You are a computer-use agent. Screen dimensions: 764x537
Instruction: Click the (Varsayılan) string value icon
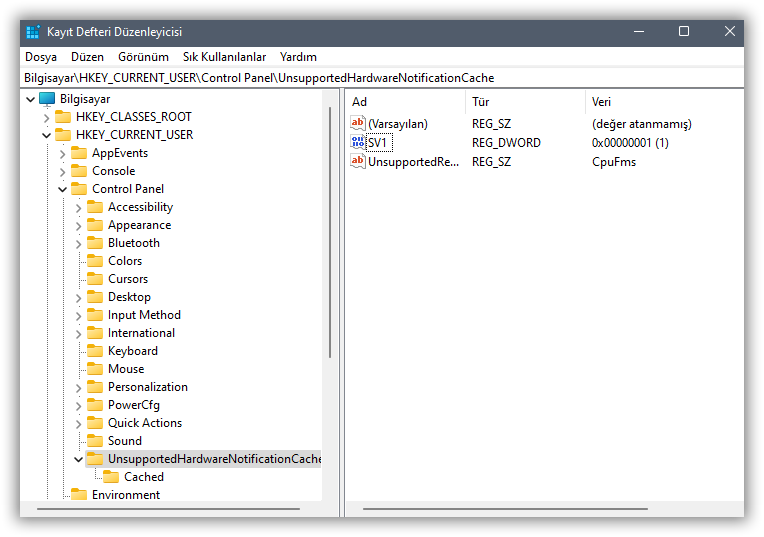click(x=358, y=124)
